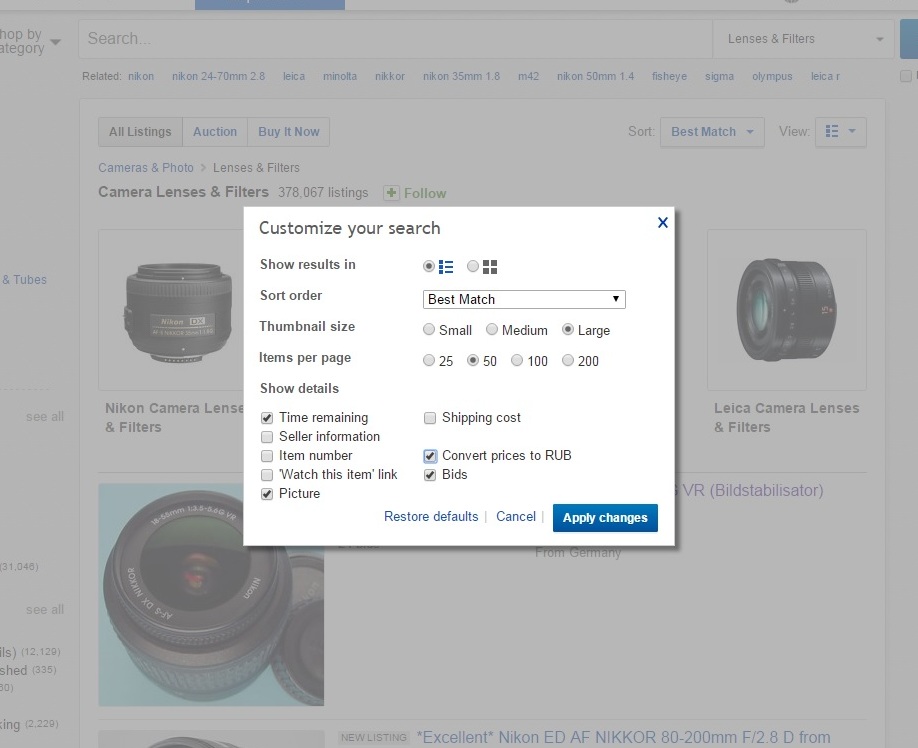Click the Follow plus icon
Screen dimensions: 918x748
(x=391, y=193)
